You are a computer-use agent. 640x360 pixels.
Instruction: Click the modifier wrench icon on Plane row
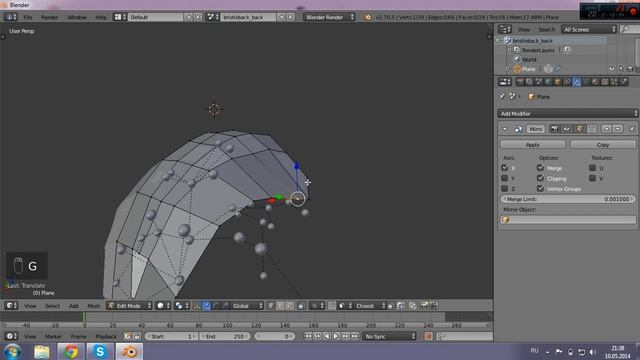[558, 69]
